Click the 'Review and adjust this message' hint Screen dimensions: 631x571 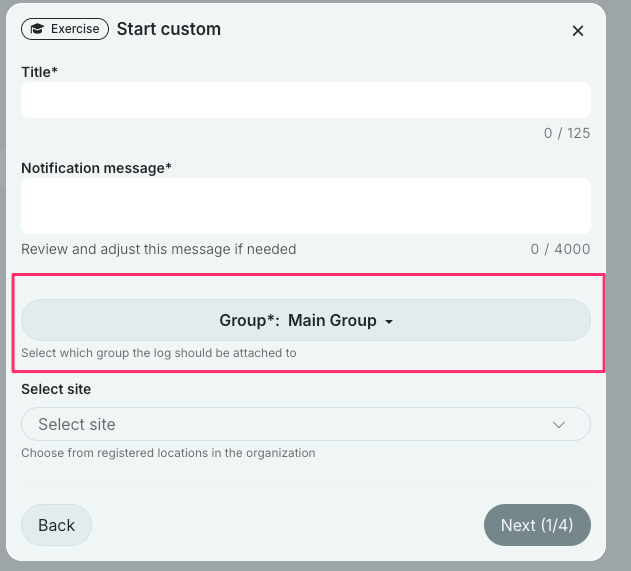click(158, 249)
